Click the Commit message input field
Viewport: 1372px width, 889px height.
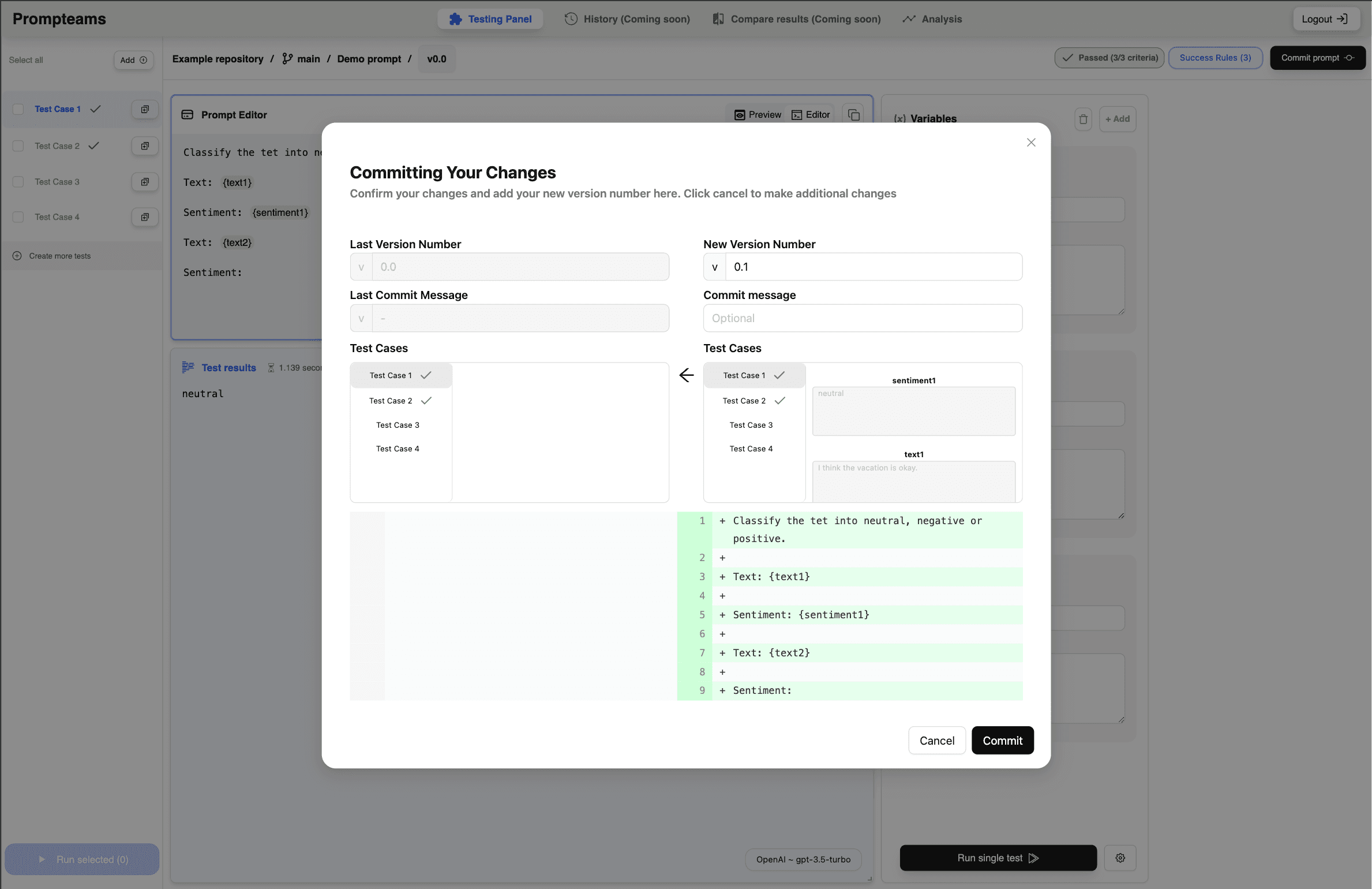pos(862,318)
